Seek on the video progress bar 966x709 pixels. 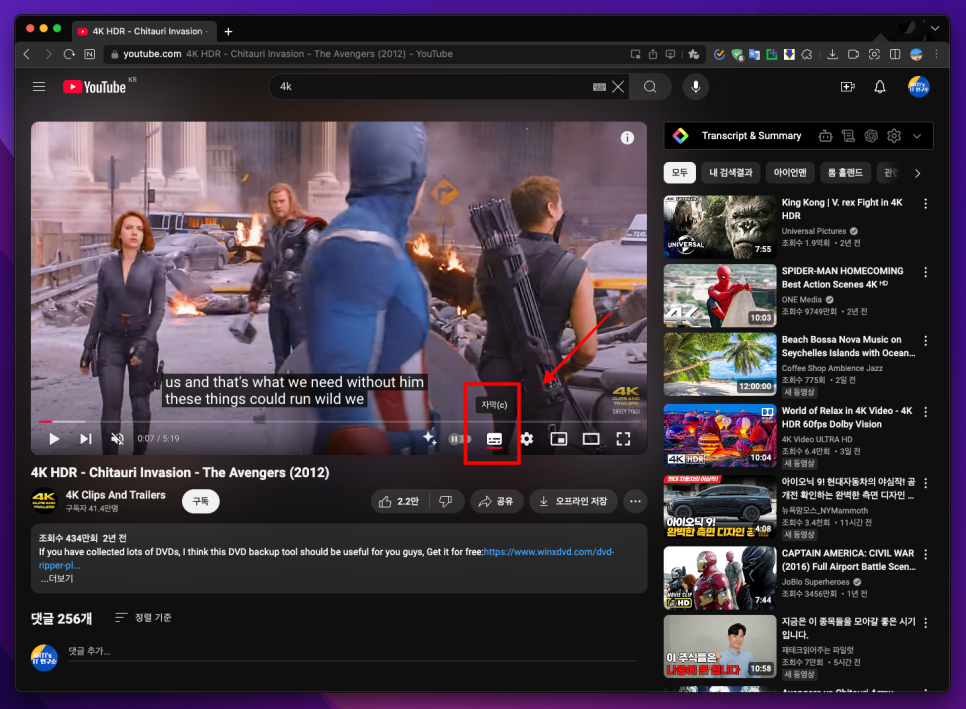(x=339, y=421)
